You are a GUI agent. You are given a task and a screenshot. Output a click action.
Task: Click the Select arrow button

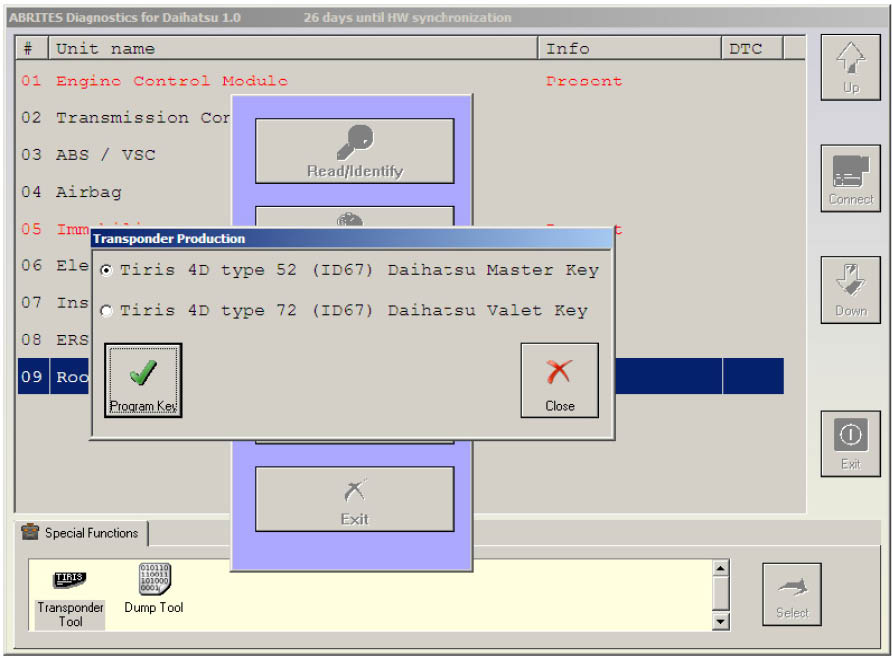[791, 594]
